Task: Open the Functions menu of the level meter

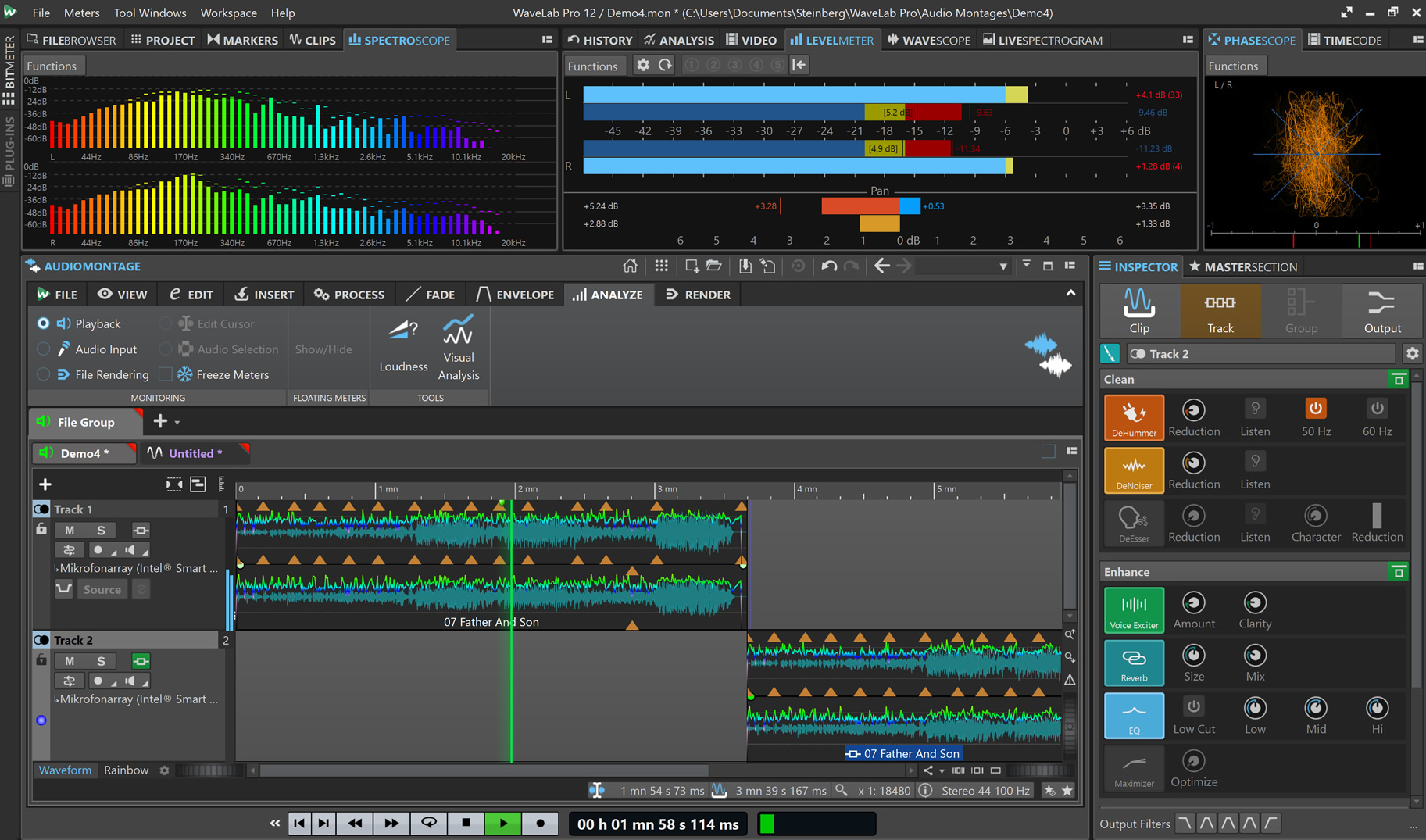Action: click(x=594, y=66)
